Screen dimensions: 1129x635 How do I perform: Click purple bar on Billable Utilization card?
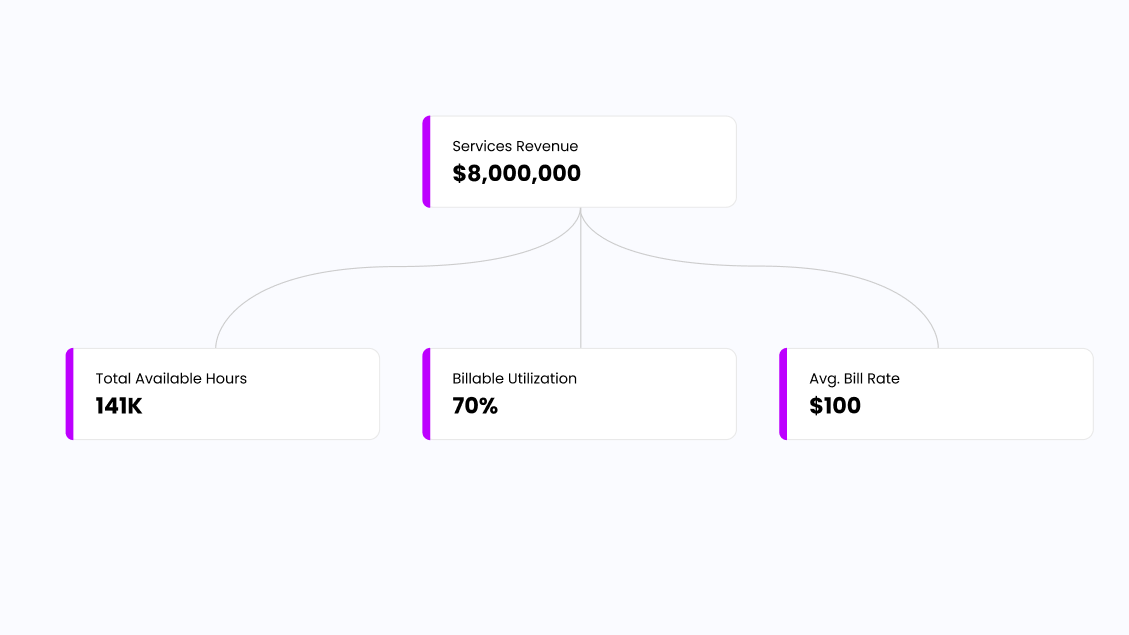click(426, 394)
